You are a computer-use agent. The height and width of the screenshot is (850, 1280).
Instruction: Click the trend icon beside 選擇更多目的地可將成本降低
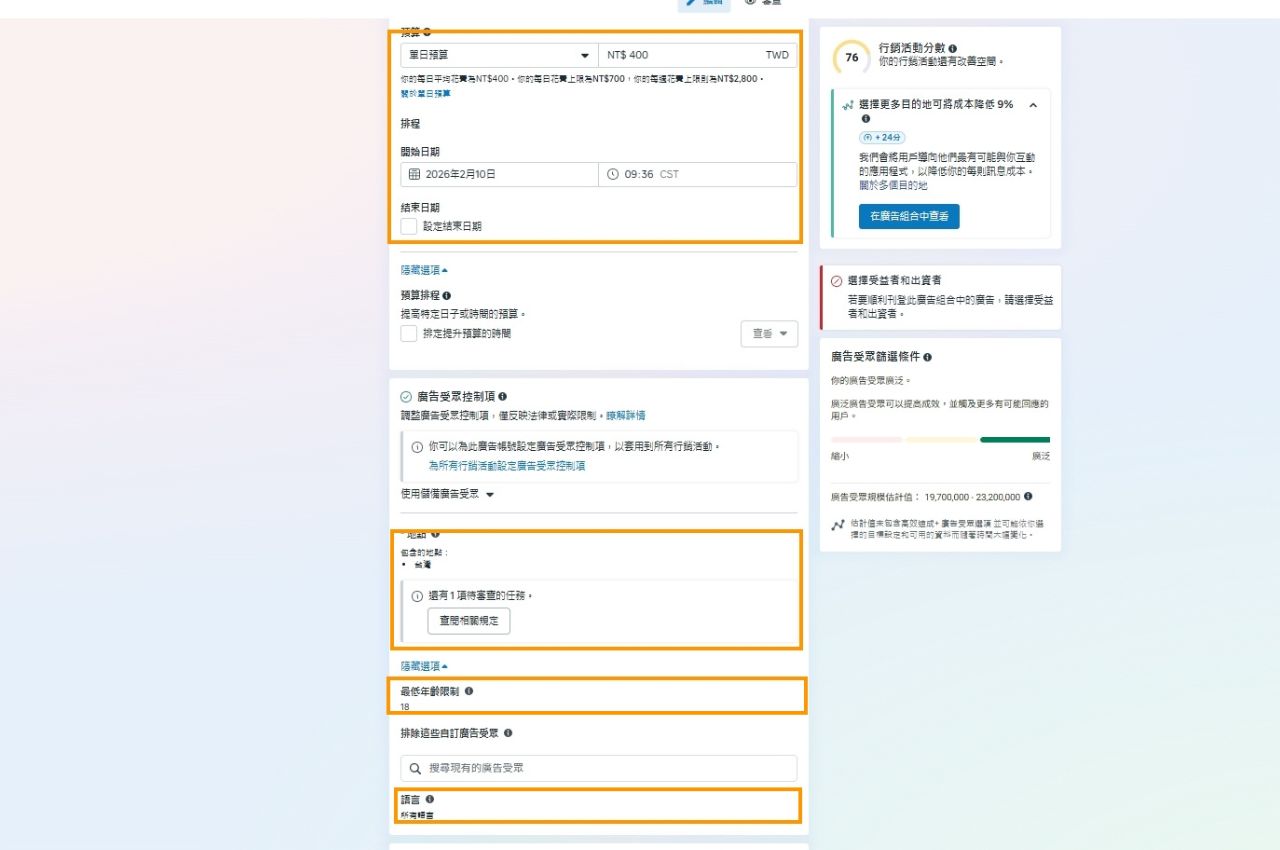[x=846, y=103]
